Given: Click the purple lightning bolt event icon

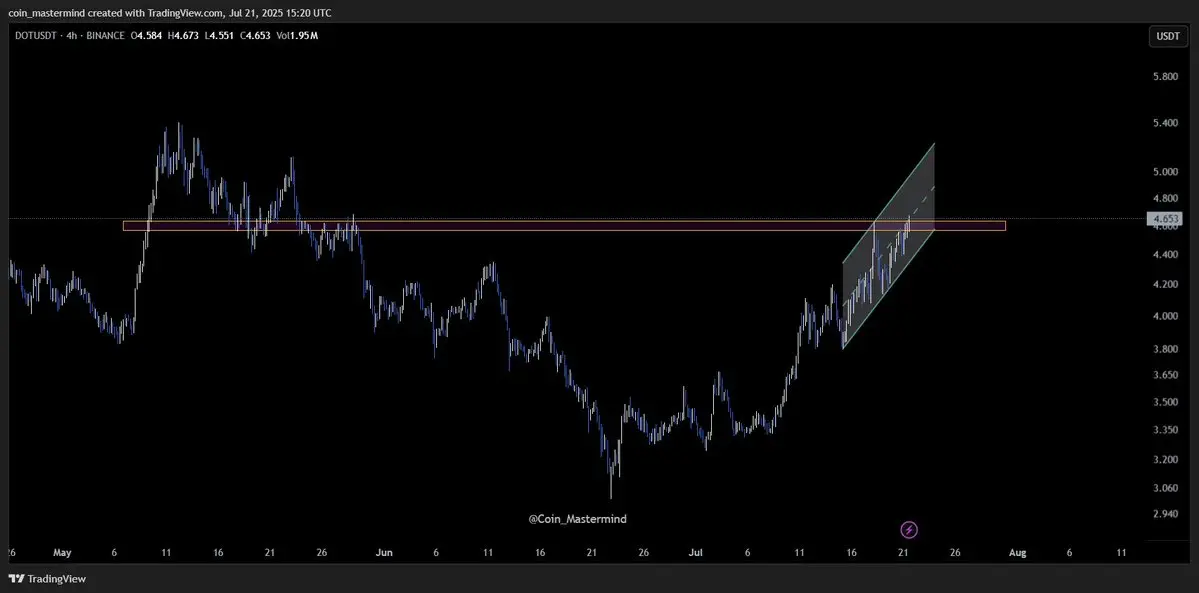Looking at the screenshot, I should click(909, 529).
